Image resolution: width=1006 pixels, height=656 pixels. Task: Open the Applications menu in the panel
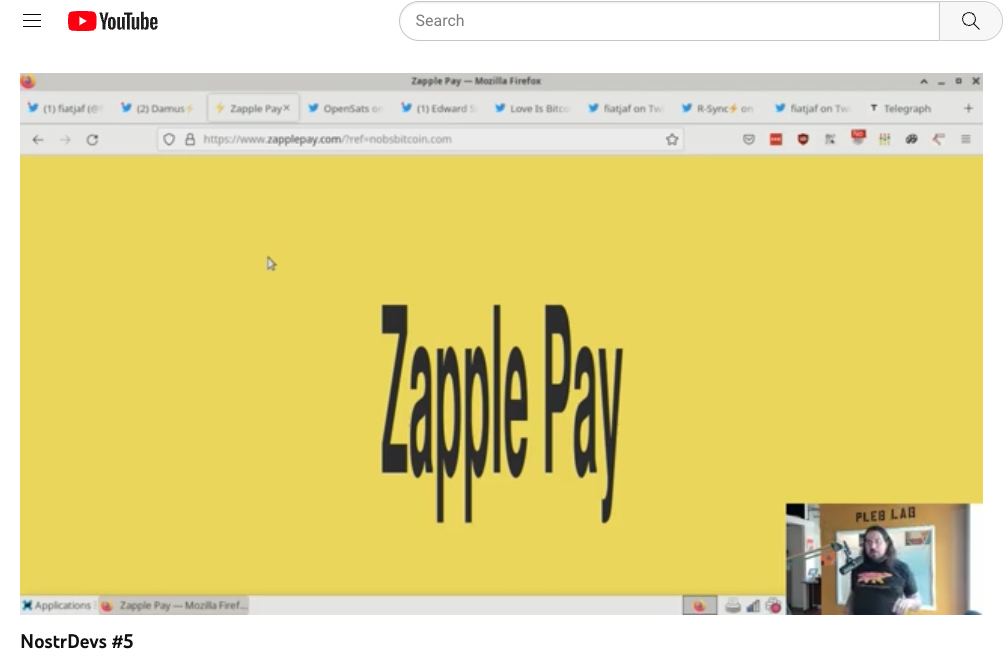[x=56, y=605]
